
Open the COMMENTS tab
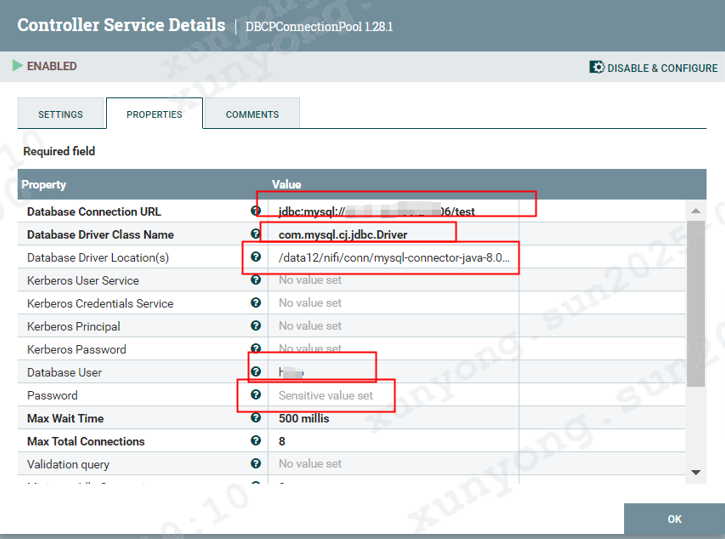252,114
